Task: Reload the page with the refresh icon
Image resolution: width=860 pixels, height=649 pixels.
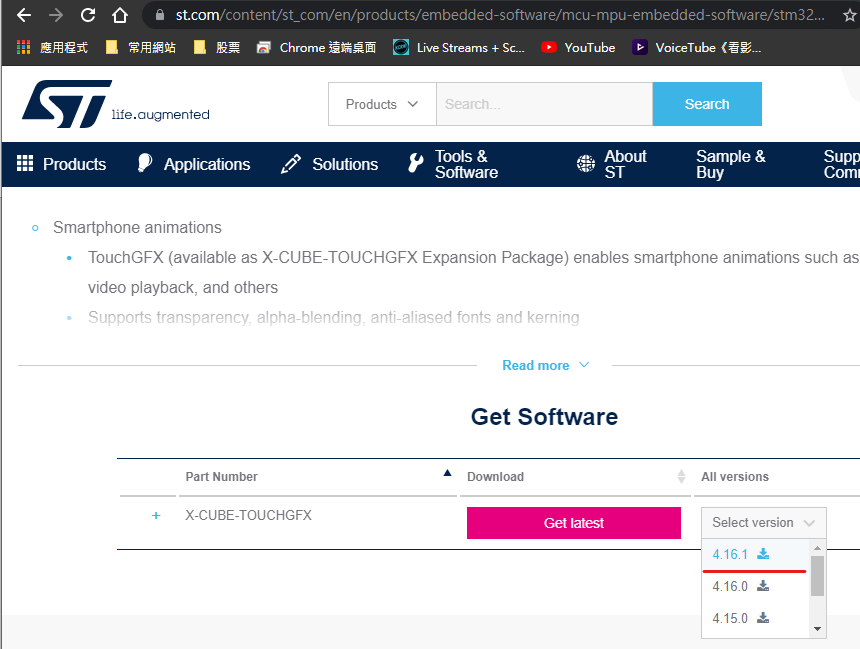Action: [x=88, y=15]
